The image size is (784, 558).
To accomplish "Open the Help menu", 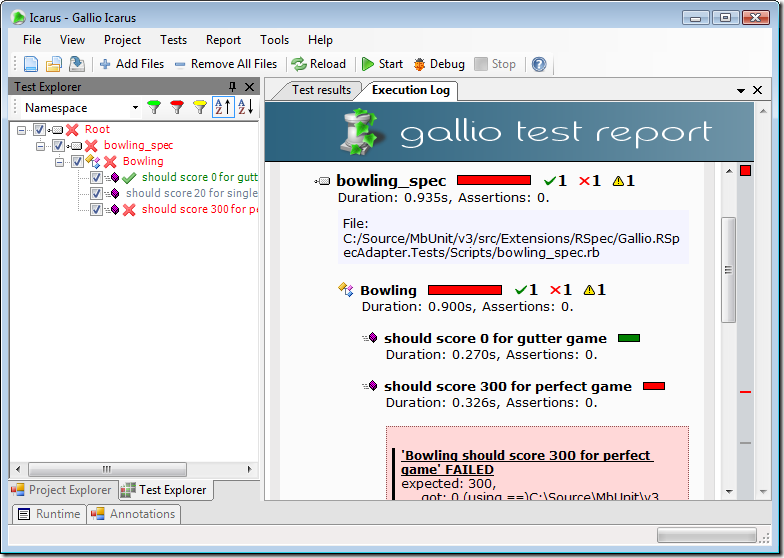I will click(x=320, y=40).
